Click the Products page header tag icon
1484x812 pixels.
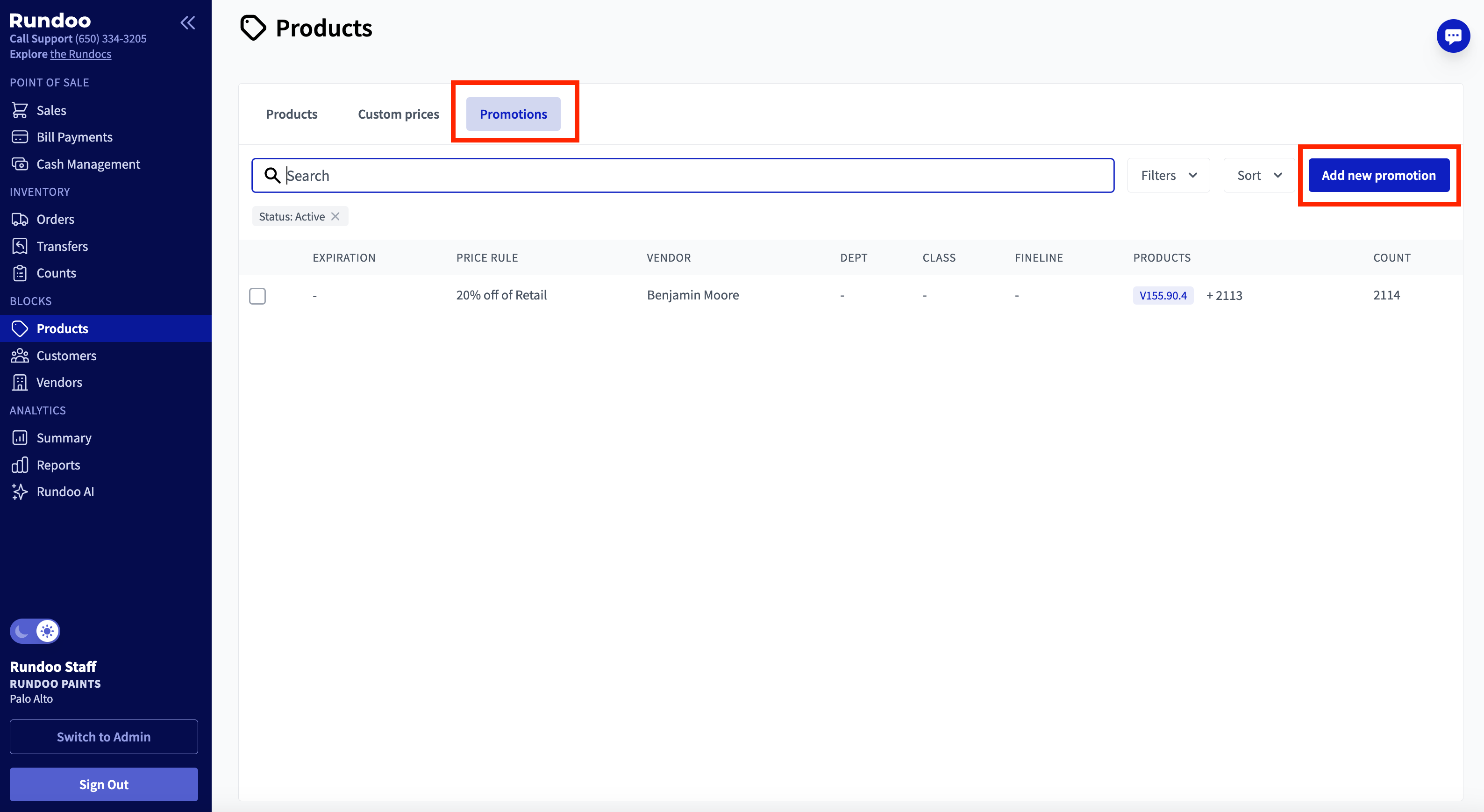(253, 28)
